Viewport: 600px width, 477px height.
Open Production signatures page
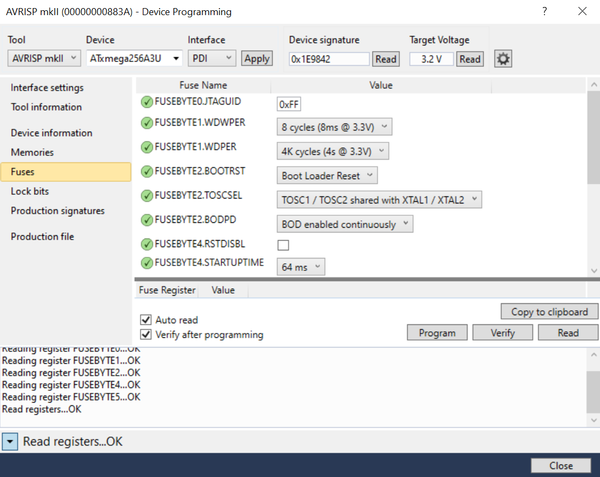point(57,211)
